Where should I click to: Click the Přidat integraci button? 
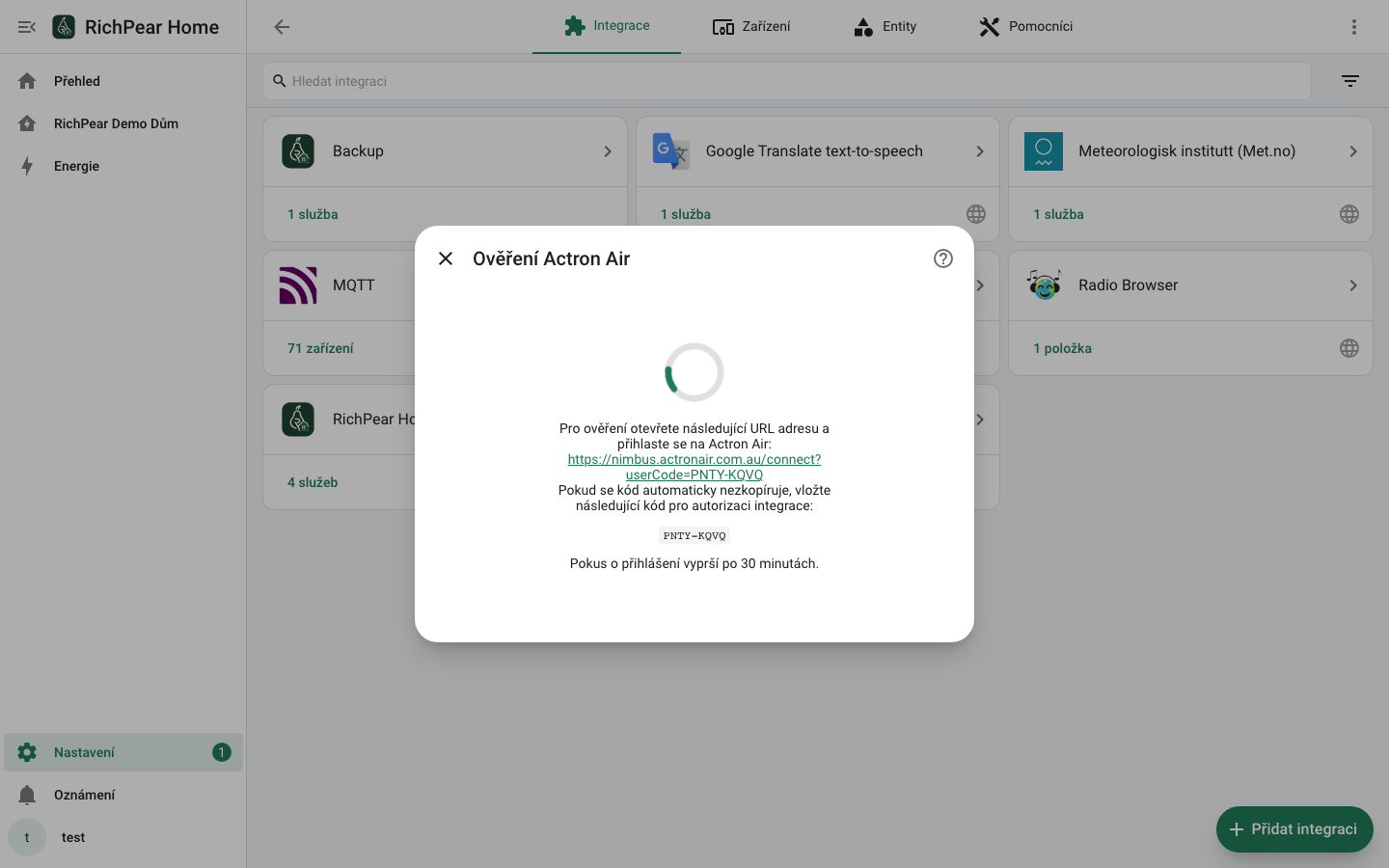1294,829
